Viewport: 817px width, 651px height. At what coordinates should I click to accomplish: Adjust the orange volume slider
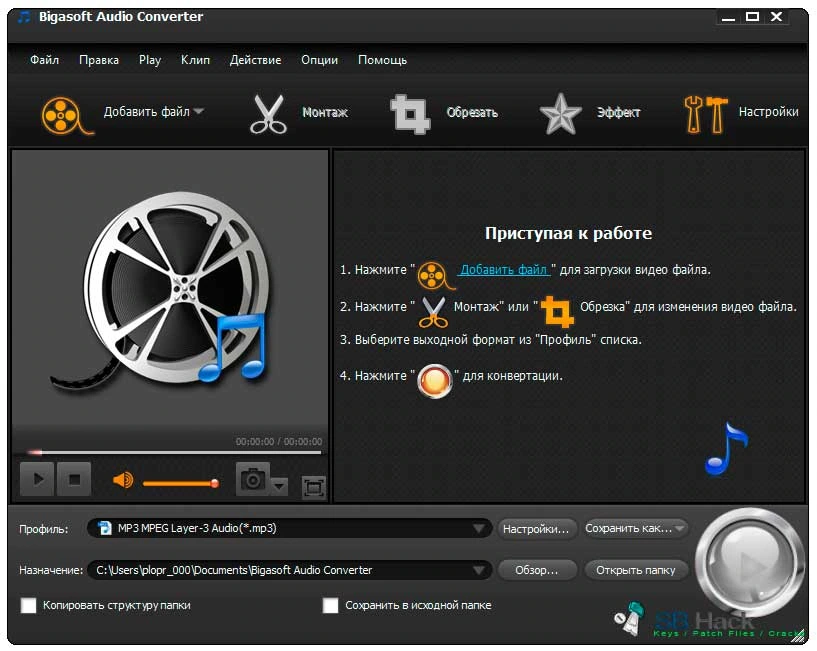(180, 484)
